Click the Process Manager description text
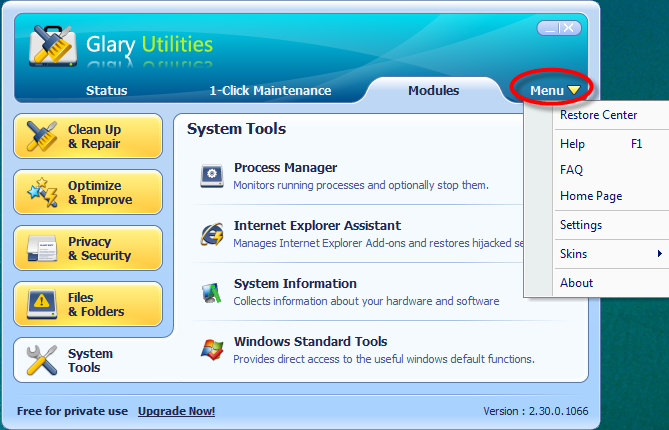Screen dimensions: 669x430 coord(361,186)
